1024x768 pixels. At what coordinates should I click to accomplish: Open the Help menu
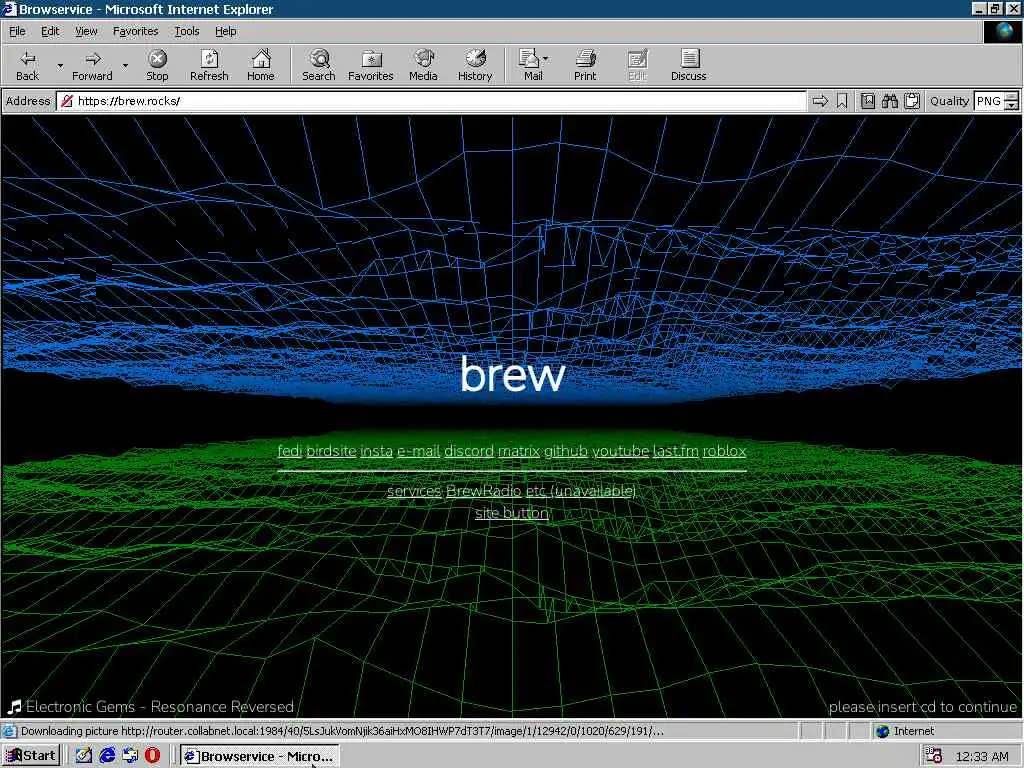(225, 31)
